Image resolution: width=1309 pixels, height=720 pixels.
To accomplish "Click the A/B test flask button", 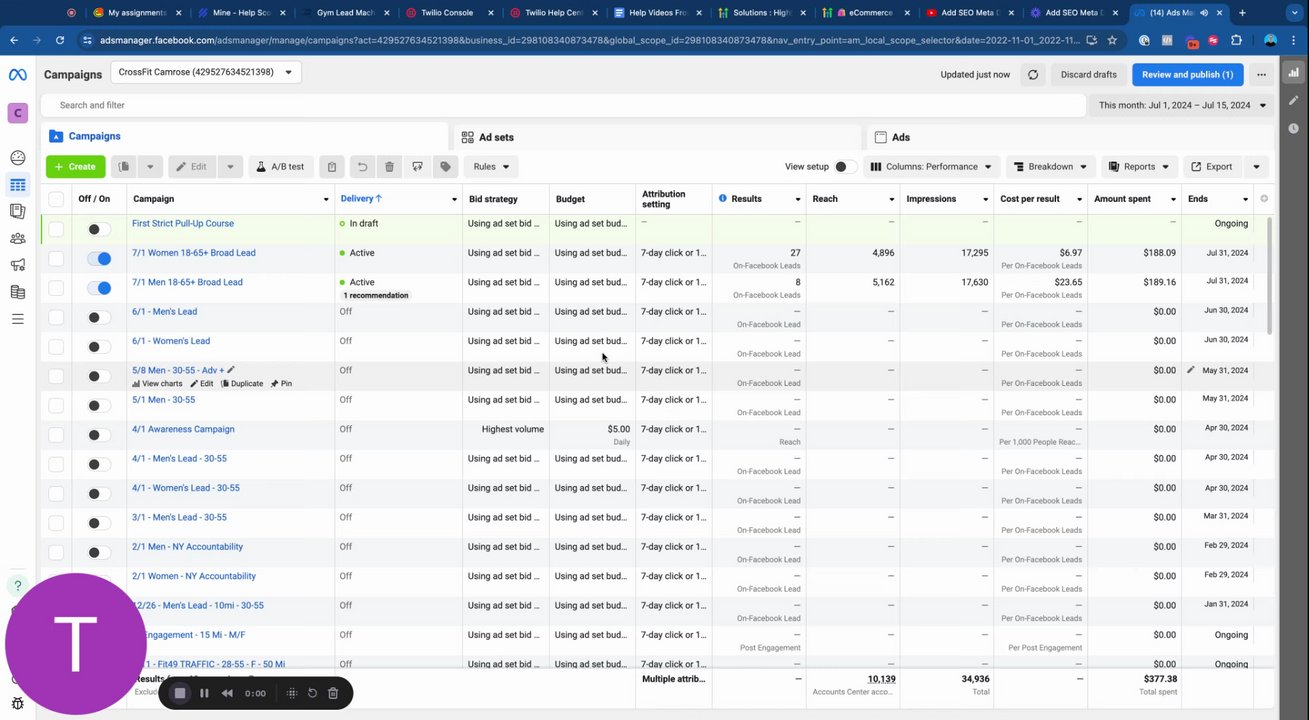I will coord(280,167).
